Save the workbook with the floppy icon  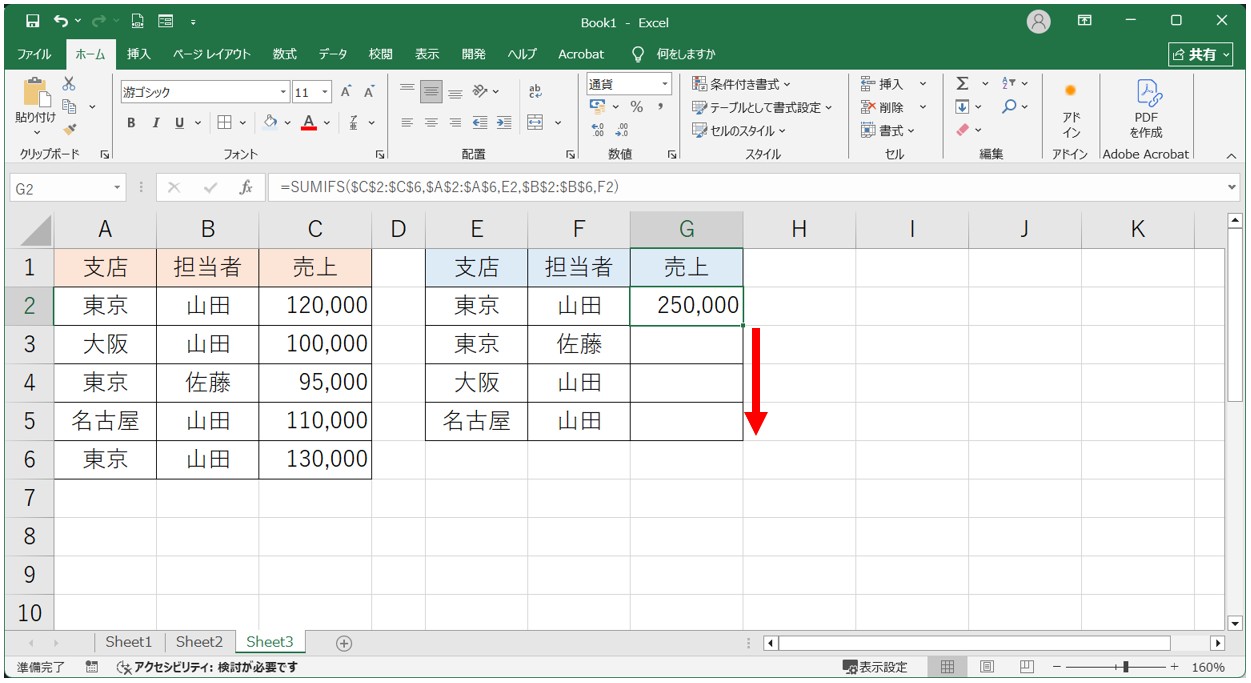click(x=32, y=21)
